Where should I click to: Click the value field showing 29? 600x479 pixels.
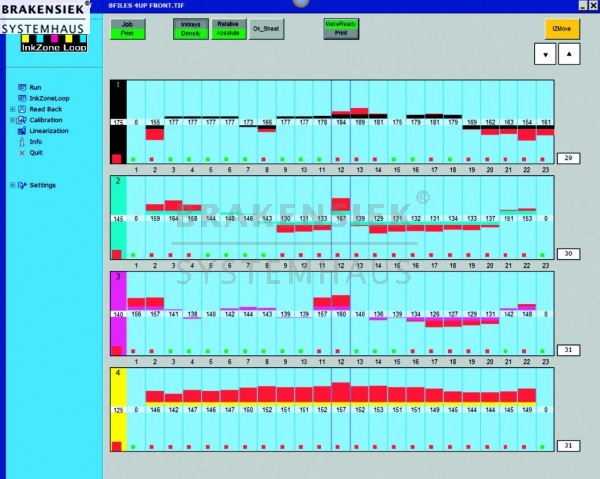coord(568,158)
